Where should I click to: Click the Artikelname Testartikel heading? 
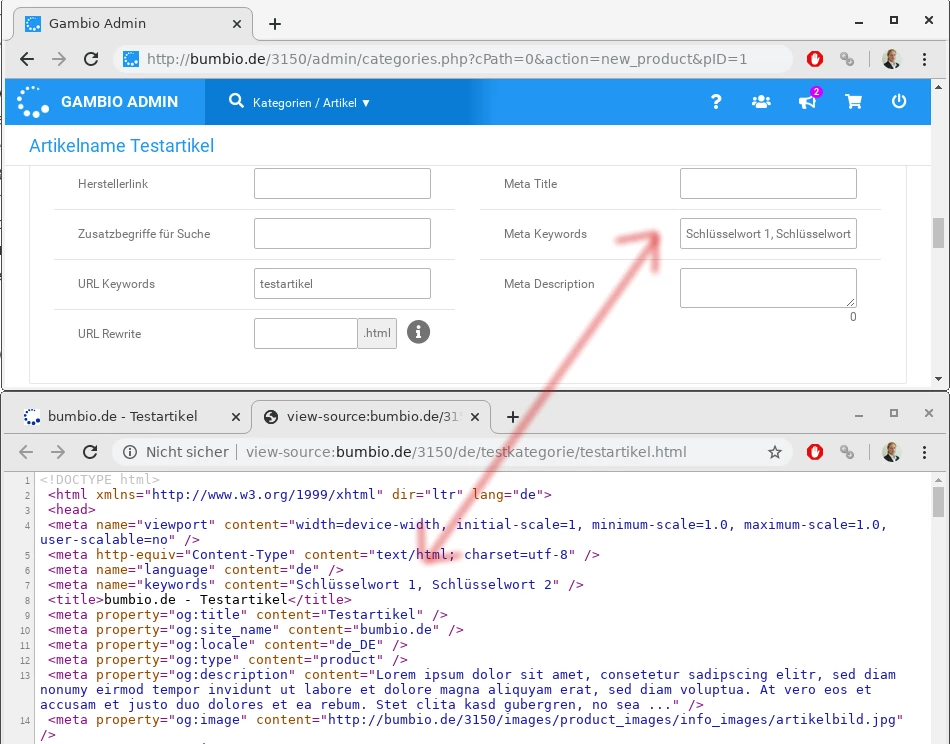coord(121,145)
